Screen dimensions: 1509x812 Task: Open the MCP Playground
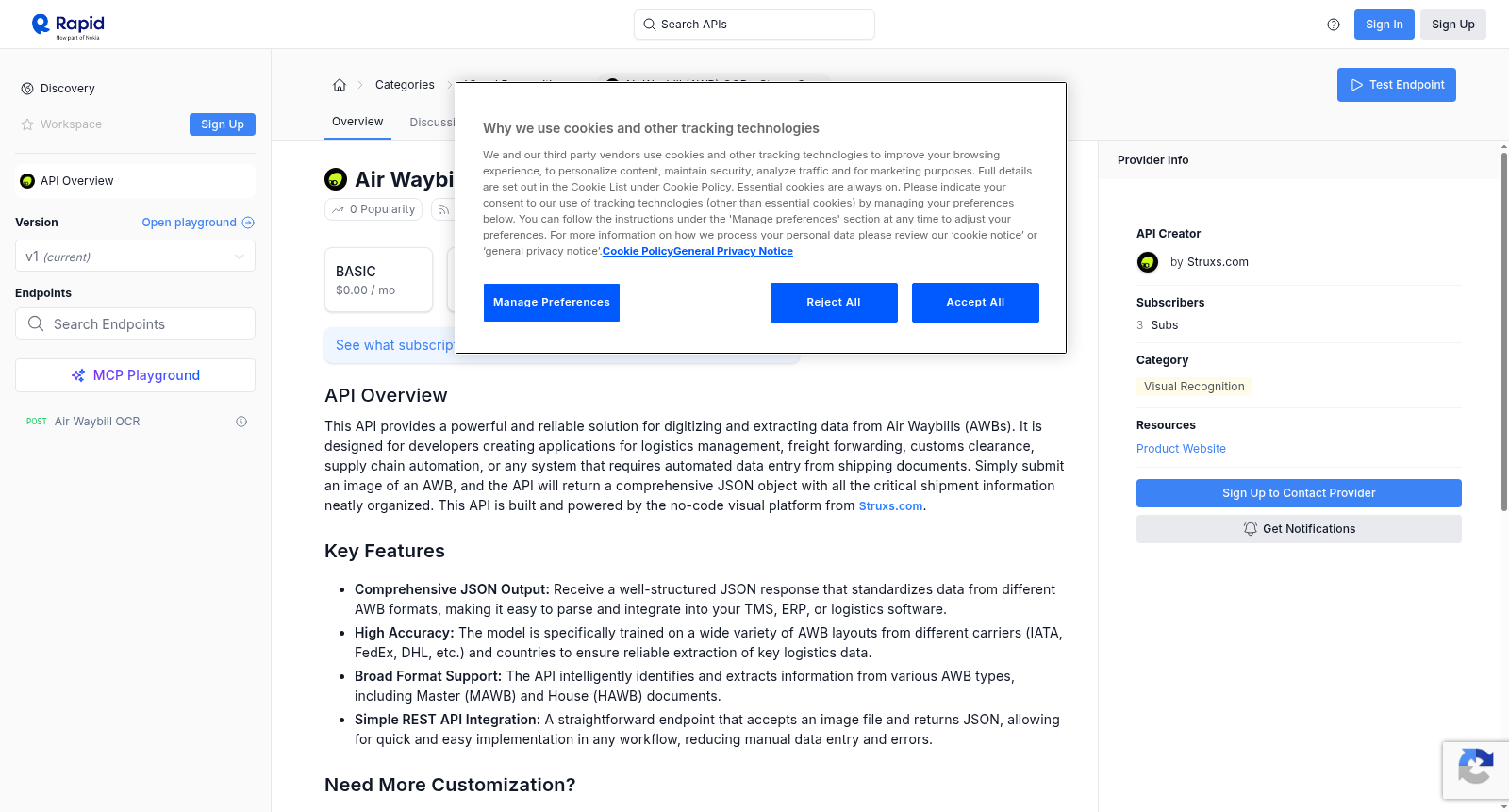[x=136, y=375]
